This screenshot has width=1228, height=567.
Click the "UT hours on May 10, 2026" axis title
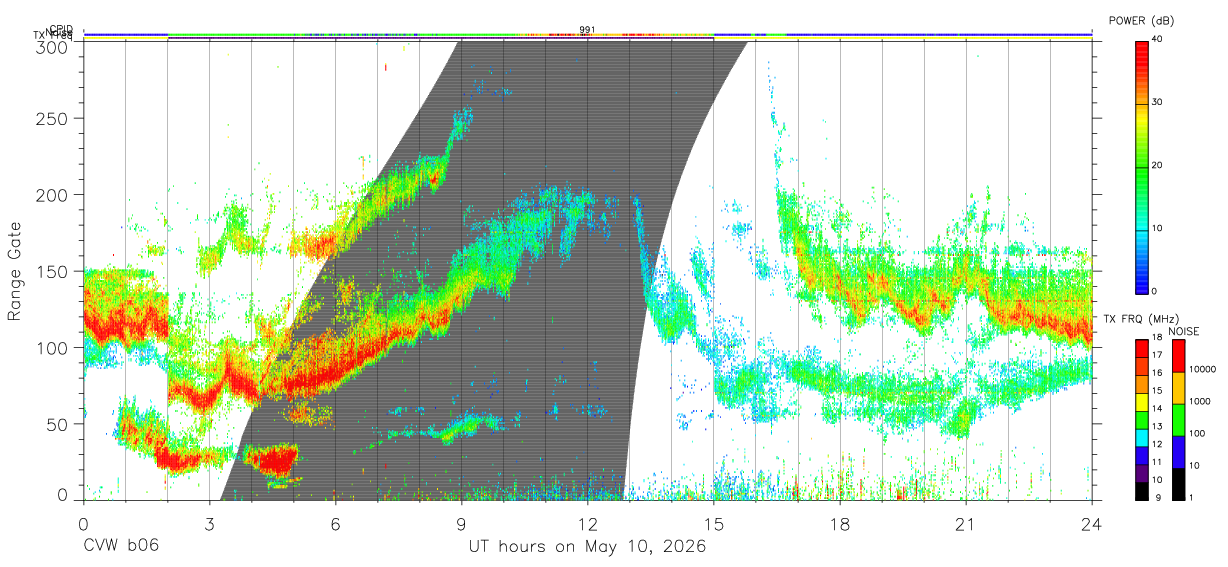(x=587, y=546)
